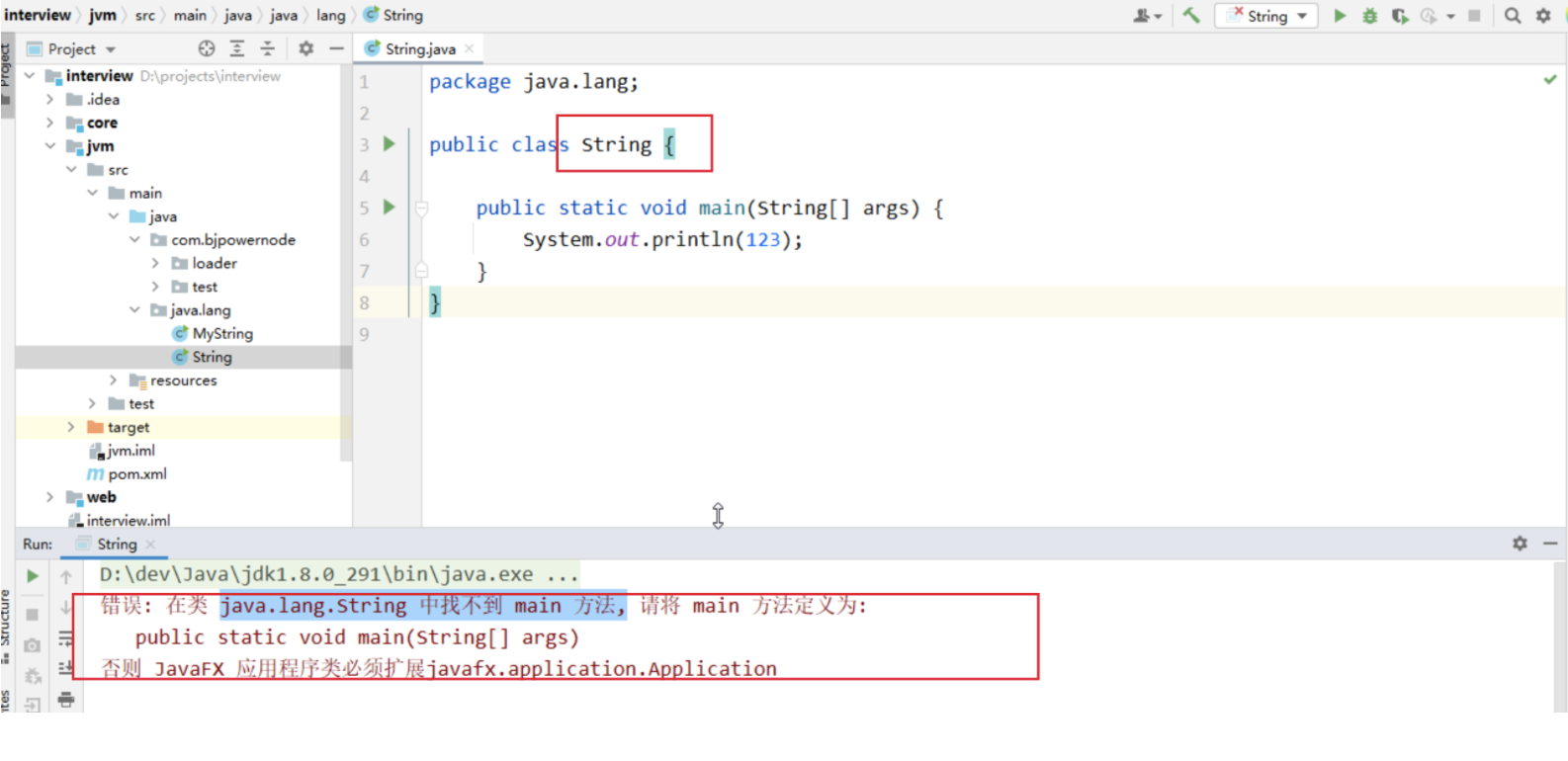This screenshot has height=761, width=1568.
Task: Run with Coverage shield icon
Action: (1400, 16)
